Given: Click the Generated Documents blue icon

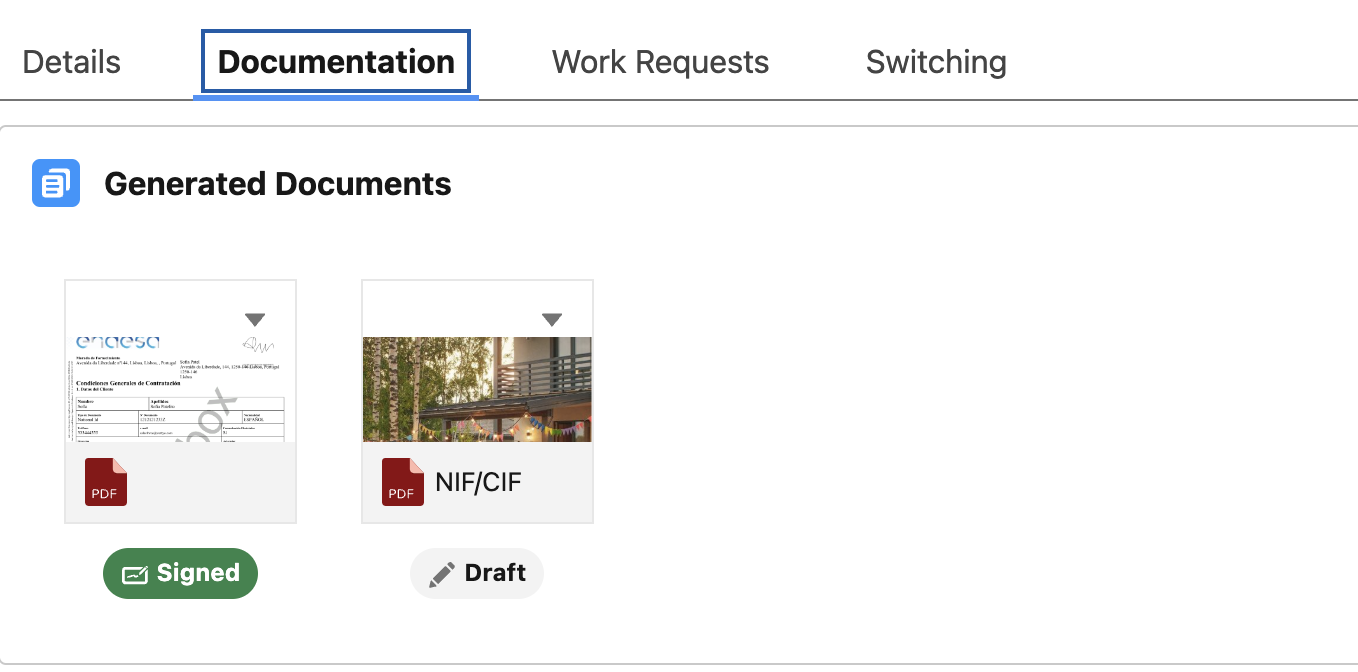Looking at the screenshot, I should (x=56, y=183).
